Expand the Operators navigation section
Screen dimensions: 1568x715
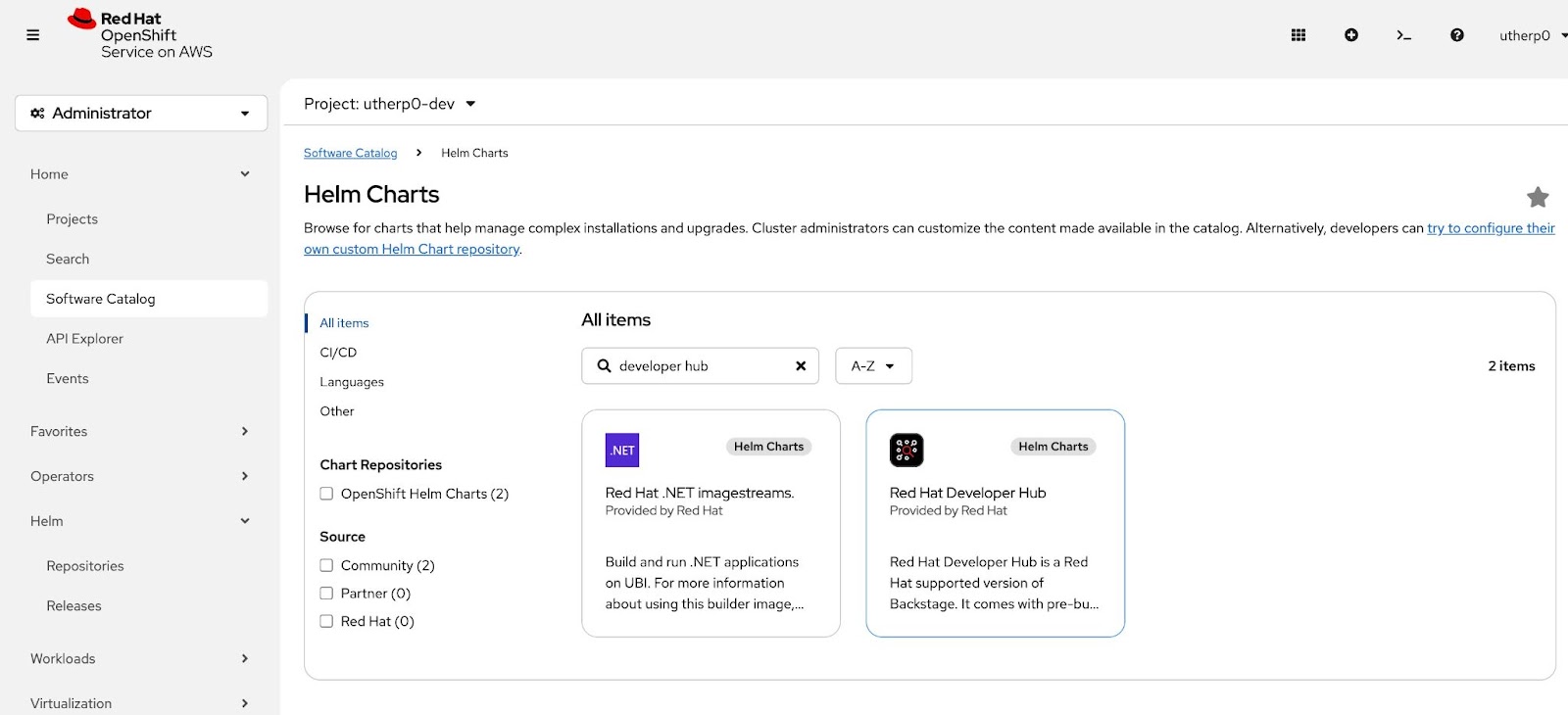coord(140,476)
